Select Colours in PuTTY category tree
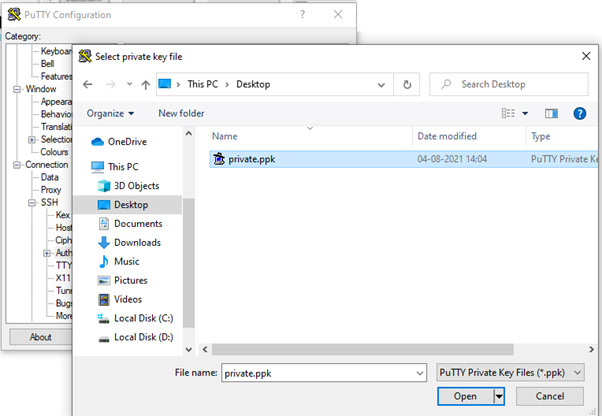Image resolution: width=602 pixels, height=416 pixels. click(x=55, y=152)
